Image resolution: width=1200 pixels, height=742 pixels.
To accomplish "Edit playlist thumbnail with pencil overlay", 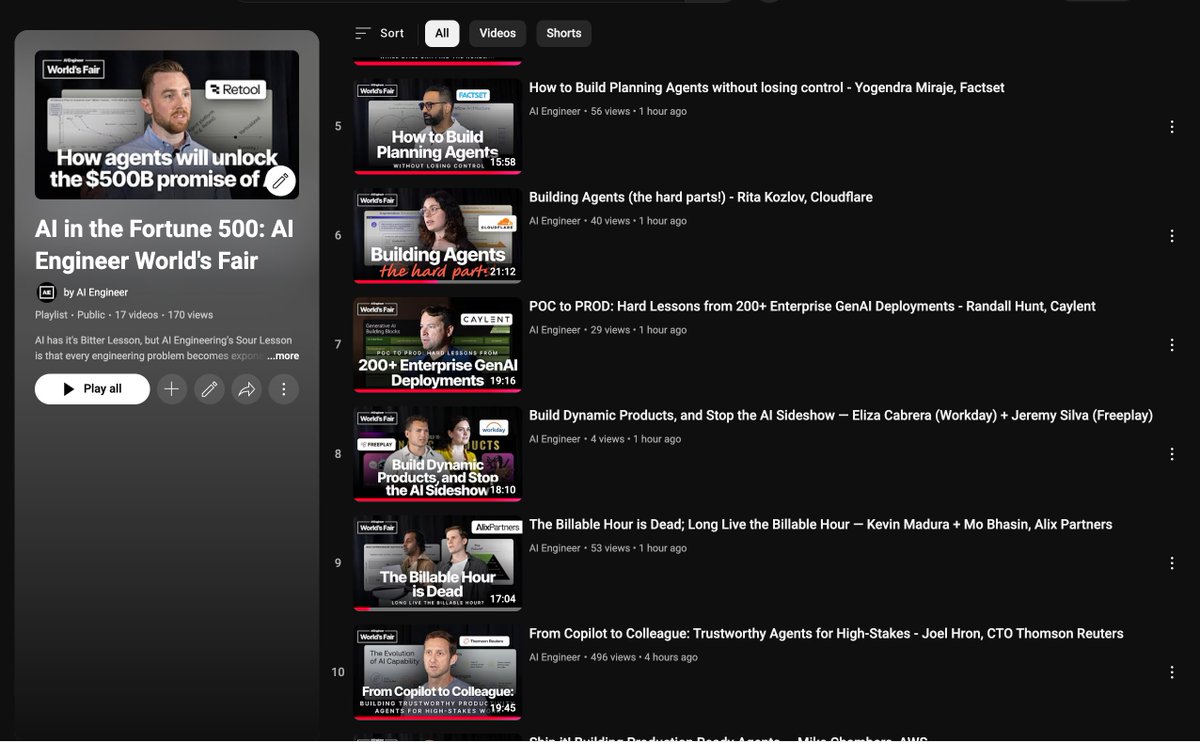I will point(281,181).
